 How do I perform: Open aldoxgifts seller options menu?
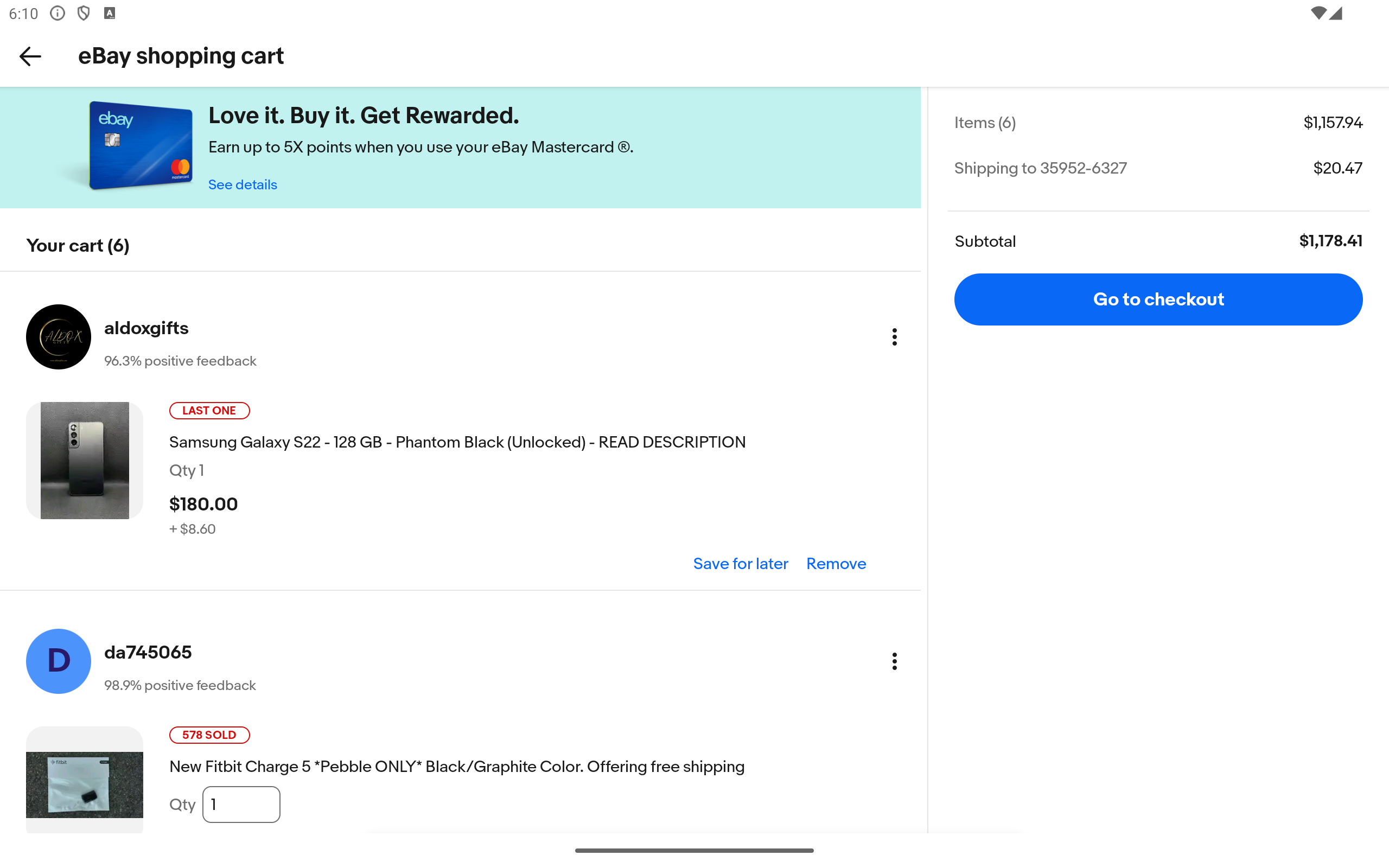point(894,337)
